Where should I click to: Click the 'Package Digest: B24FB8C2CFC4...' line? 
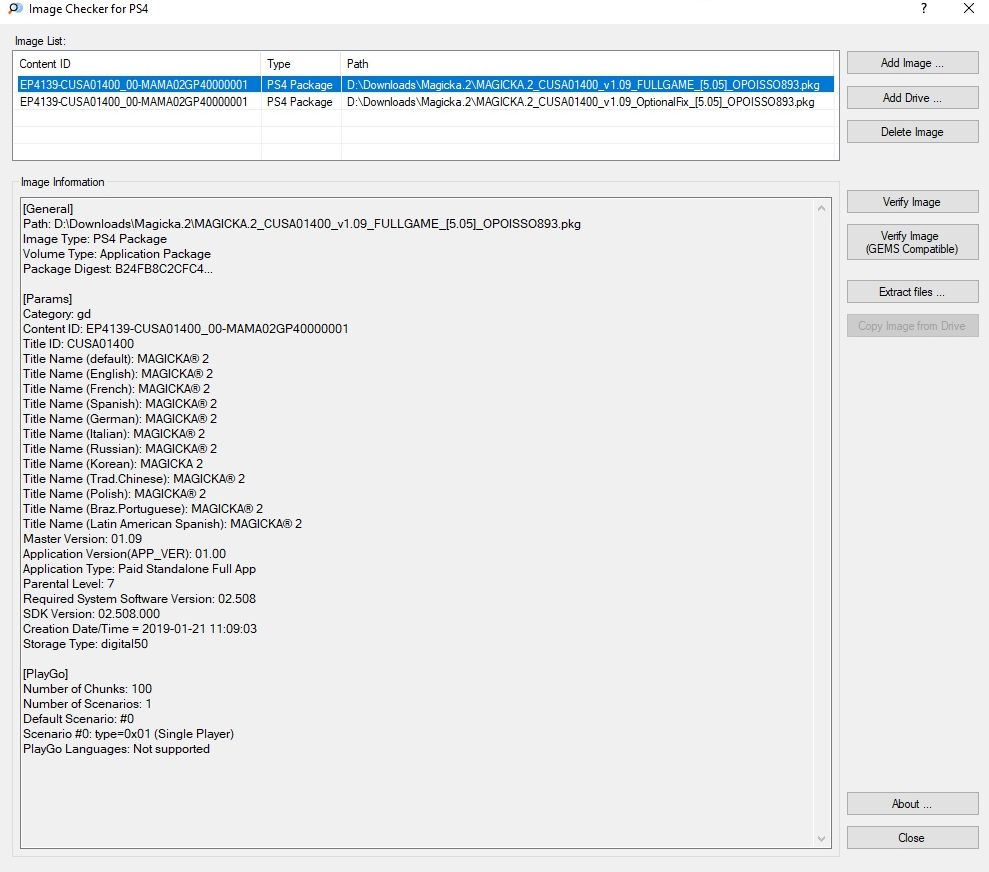click(x=118, y=269)
